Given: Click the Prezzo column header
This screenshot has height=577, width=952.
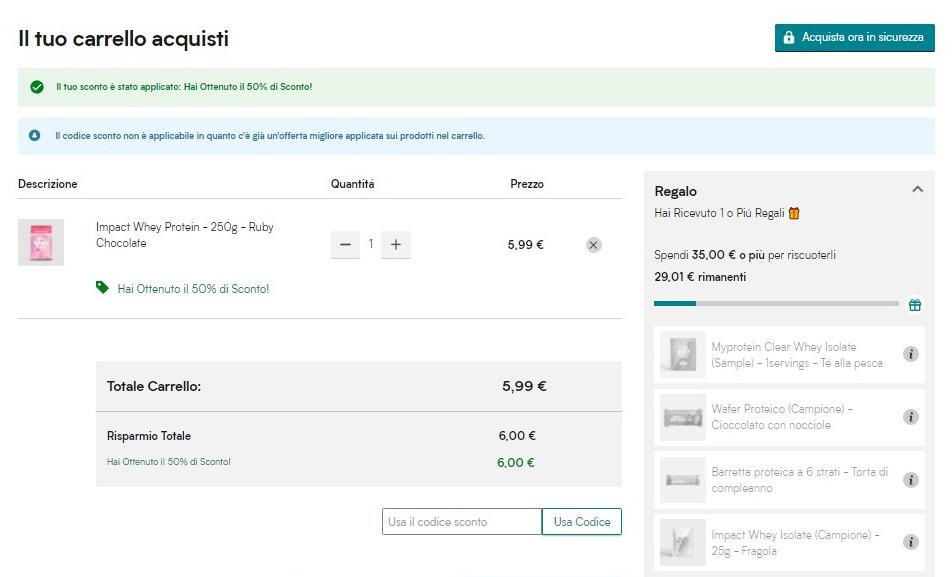Looking at the screenshot, I should (x=527, y=184).
